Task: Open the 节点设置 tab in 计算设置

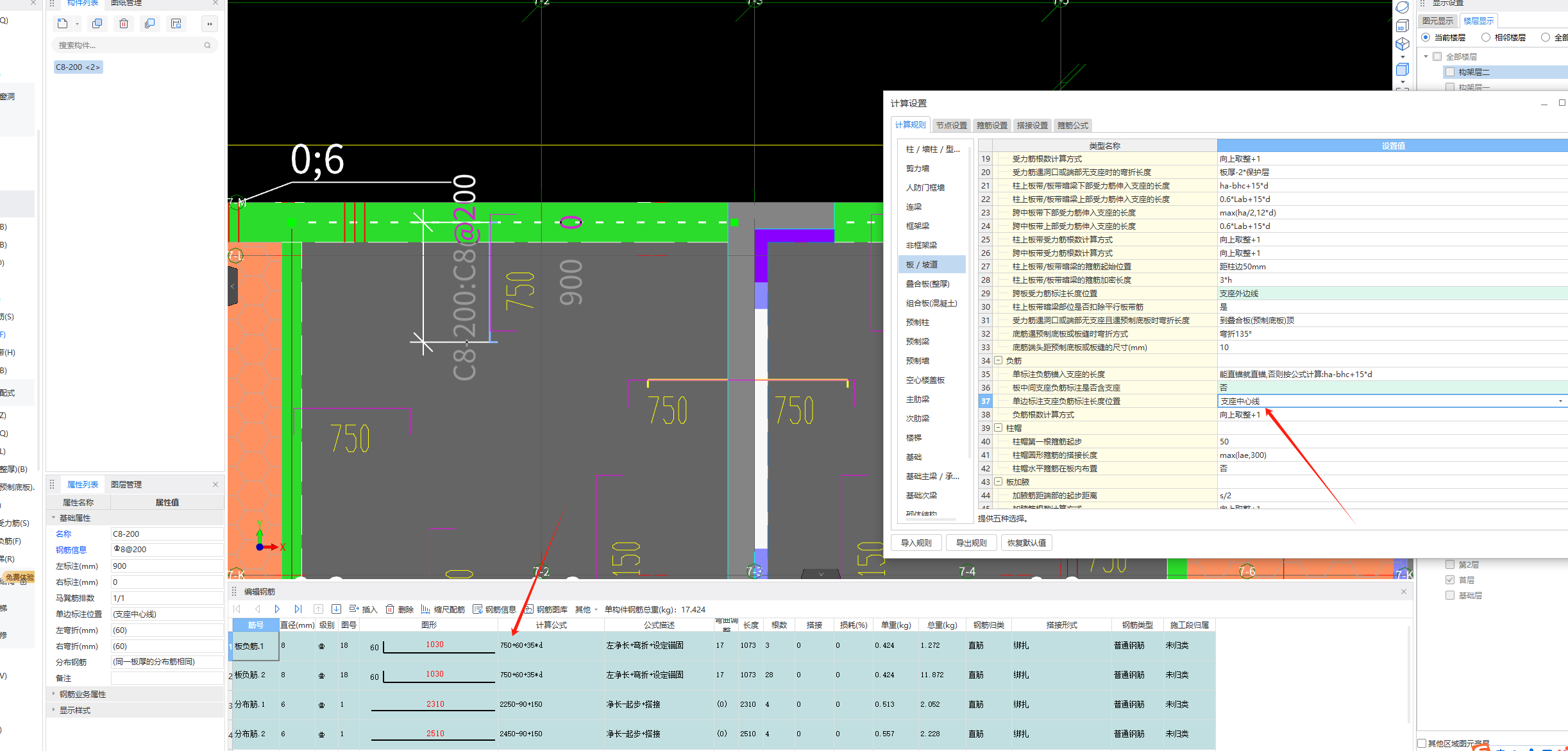Action: coord(951,126)
